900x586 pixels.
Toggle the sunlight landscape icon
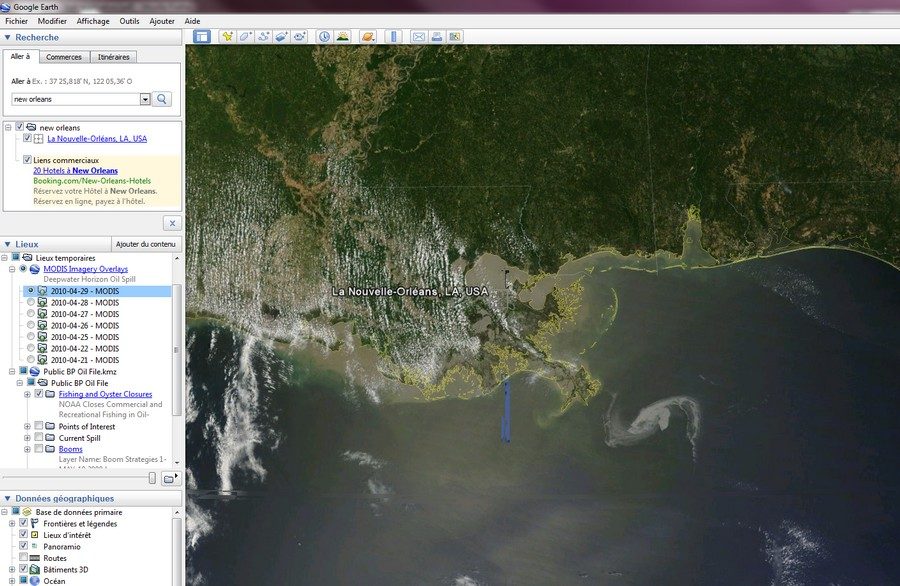[x=343, y=37]
